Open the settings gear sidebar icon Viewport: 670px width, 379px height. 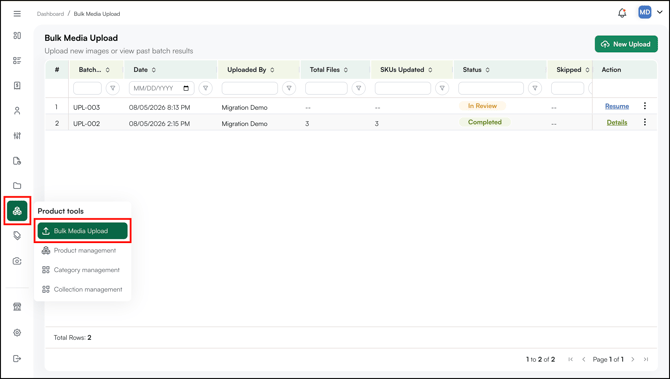pos(17,332)
